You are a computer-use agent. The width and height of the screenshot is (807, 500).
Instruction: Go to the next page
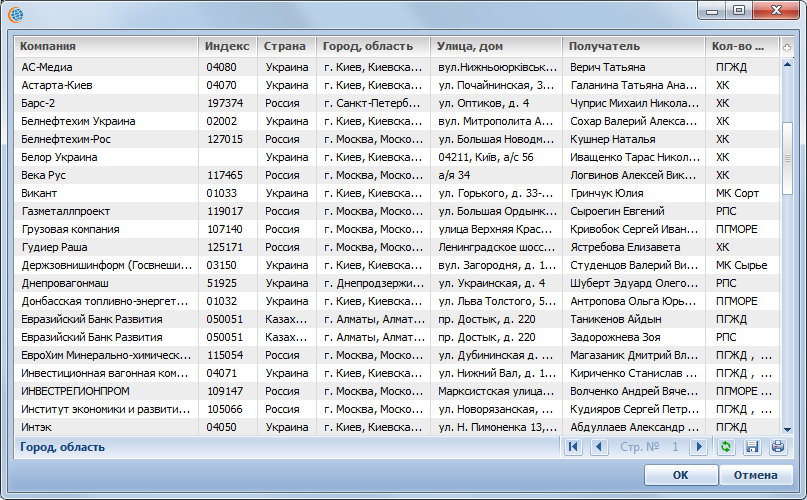[x=699, y=446]
